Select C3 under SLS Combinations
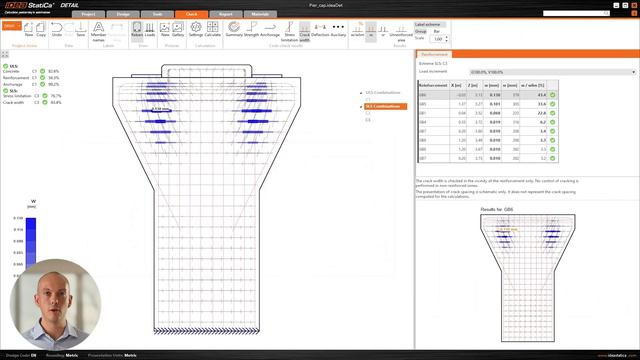The height and width of the screenshot is (360, 640). (x=368, y=113)
